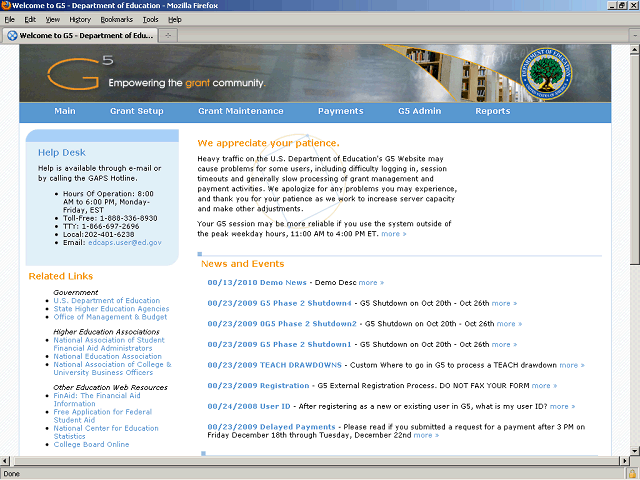The image size is (640, 480).
Task: Open a new tab with the plus button
Action: (x=168, y=36)
